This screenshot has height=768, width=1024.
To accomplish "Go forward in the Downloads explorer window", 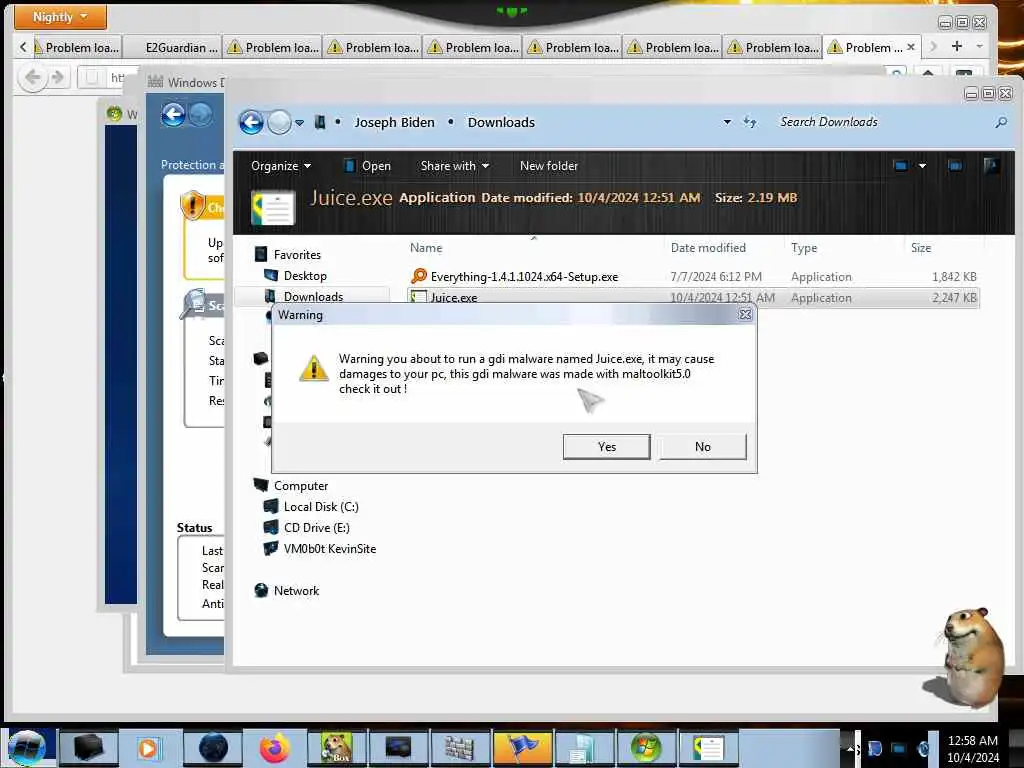I will (280, 122).
